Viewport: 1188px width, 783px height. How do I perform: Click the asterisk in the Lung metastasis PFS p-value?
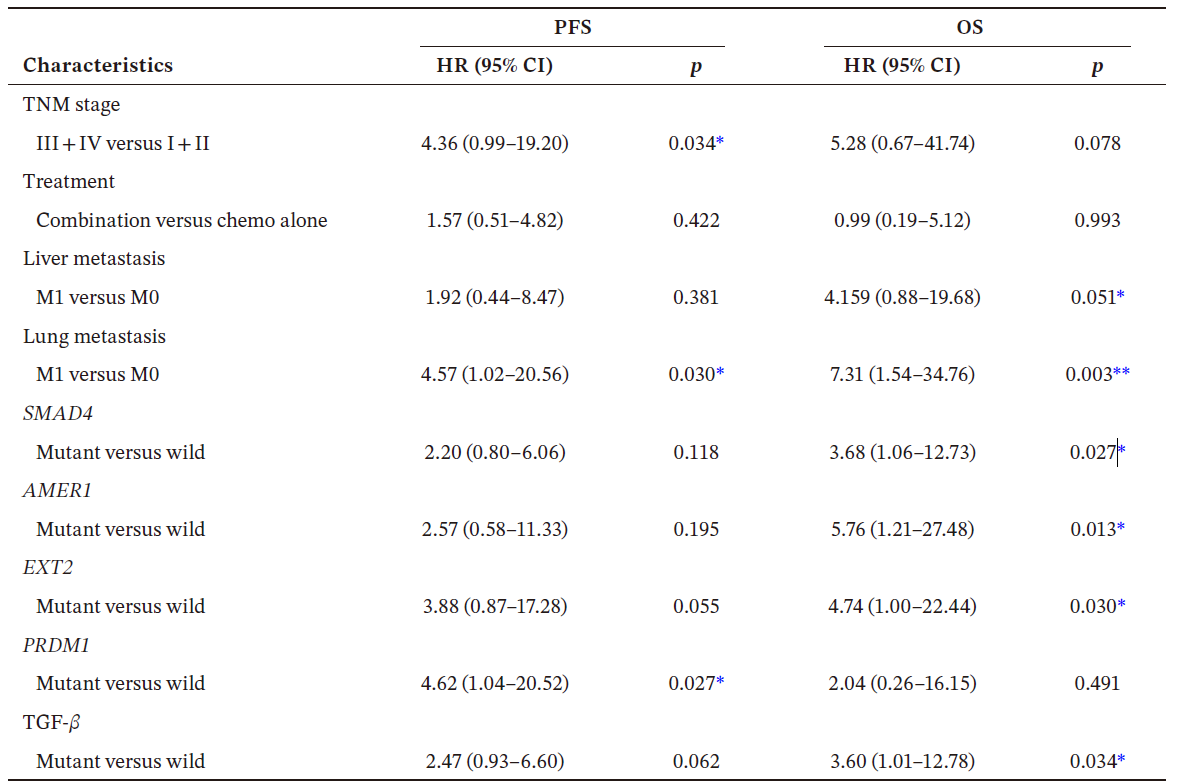pos(720,373)
